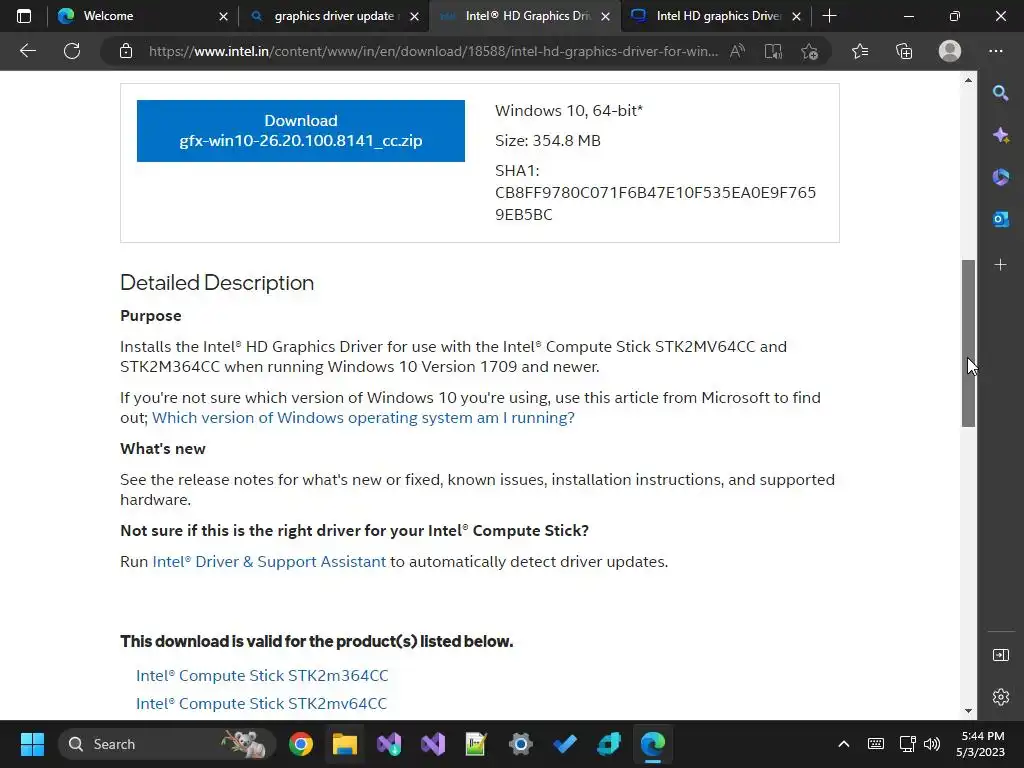
Task: Open Outlook in the sidebar
Action: [1000, 219]
